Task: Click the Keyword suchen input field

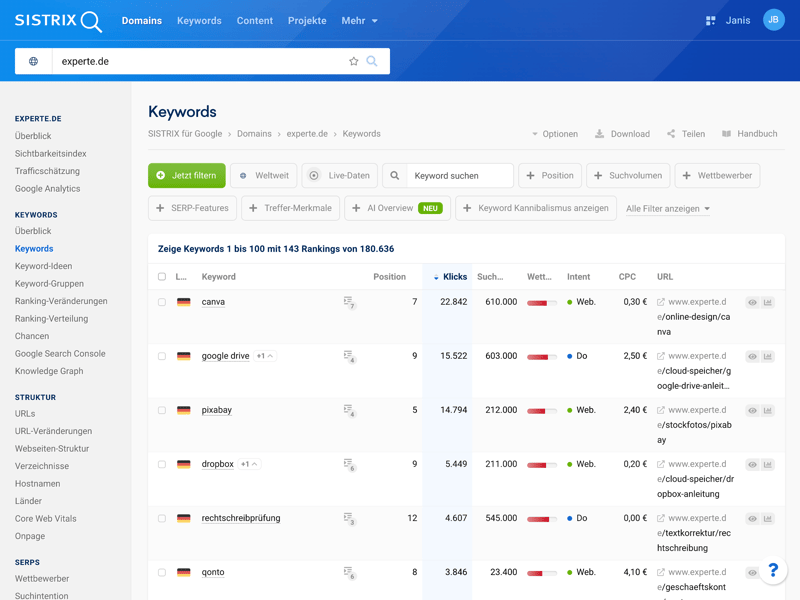Action: click(x=458, y=176)
